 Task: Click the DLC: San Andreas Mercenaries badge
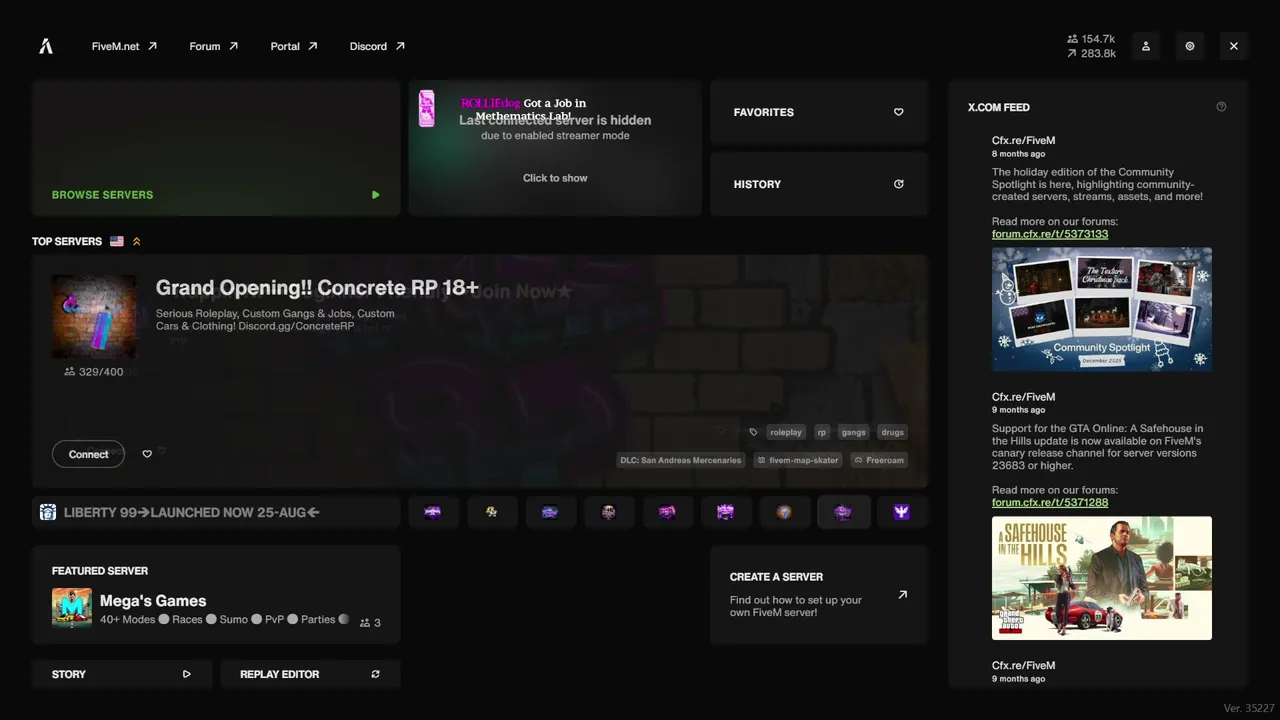[x=682, y=460]
